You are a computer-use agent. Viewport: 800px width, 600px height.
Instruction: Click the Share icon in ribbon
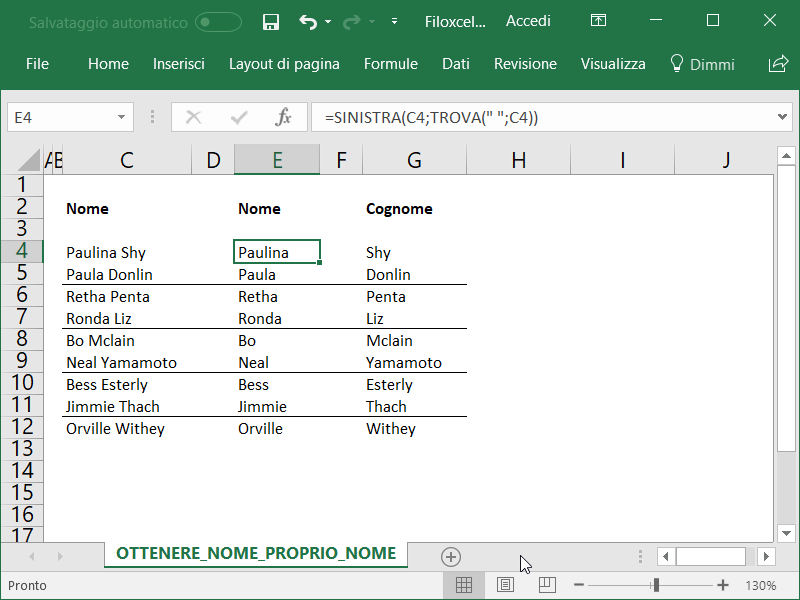778,64
